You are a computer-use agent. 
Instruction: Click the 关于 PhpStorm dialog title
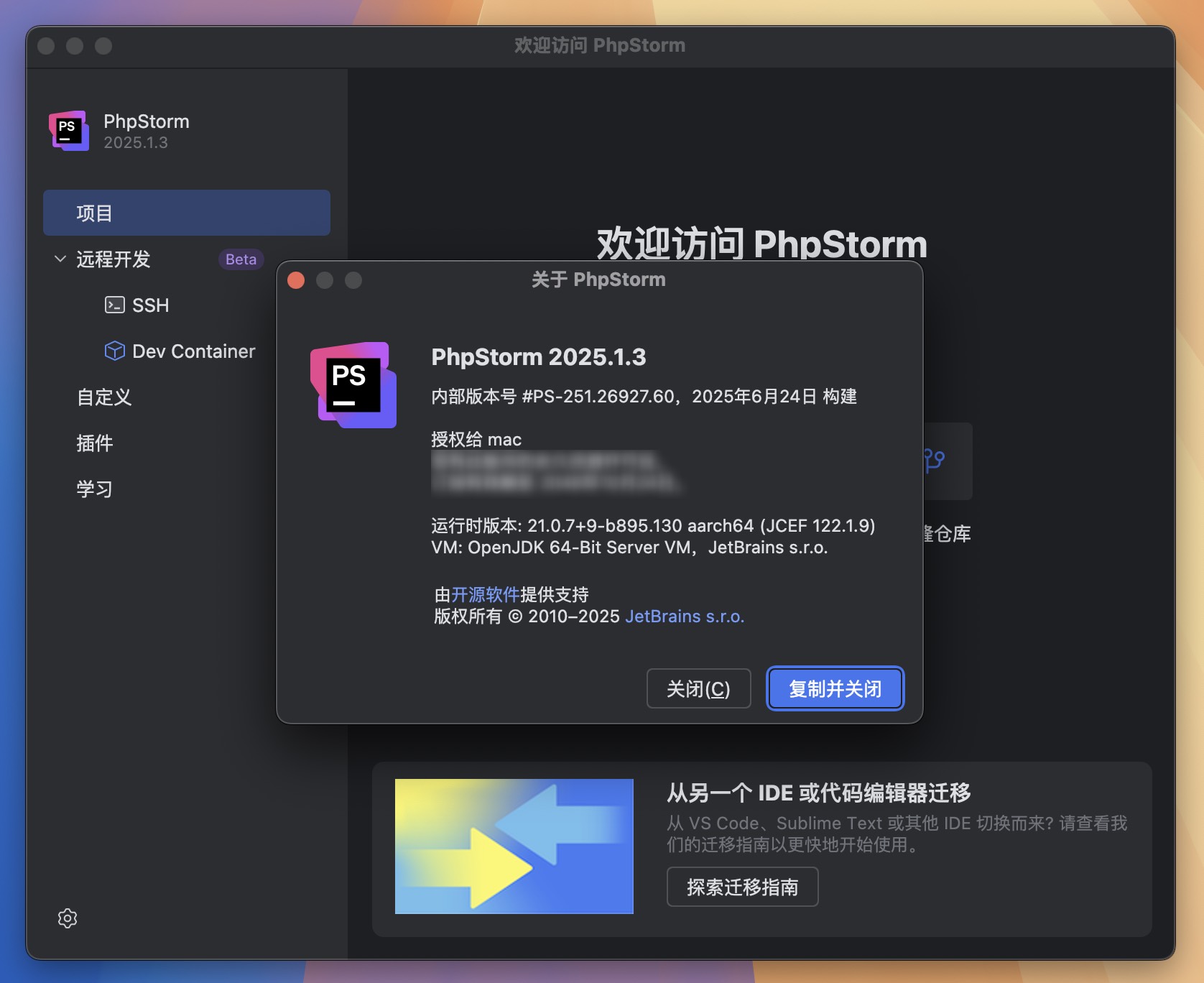point(598,280)
